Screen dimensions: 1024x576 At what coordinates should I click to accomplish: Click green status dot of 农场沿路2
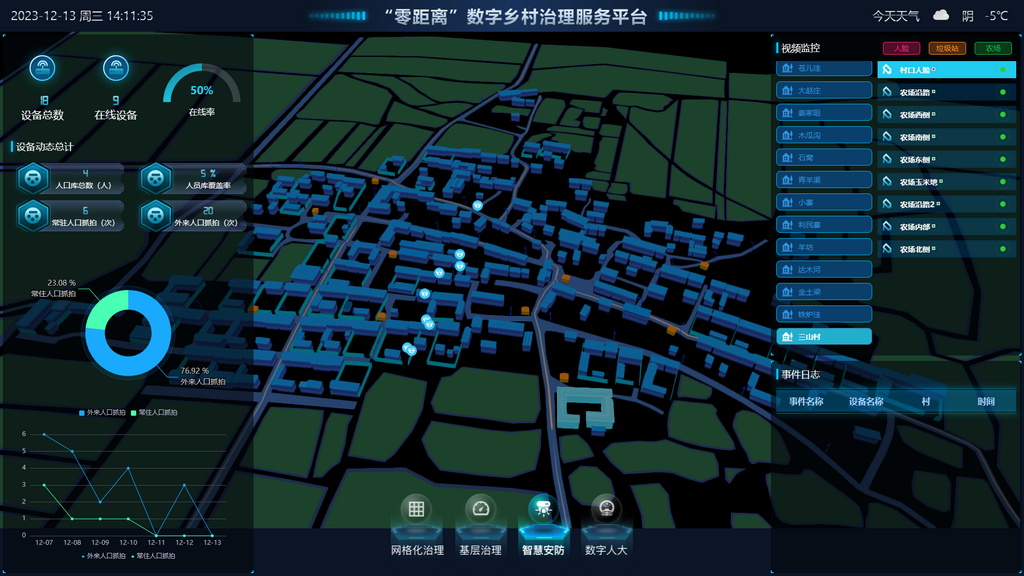(x=1002, y=204)
